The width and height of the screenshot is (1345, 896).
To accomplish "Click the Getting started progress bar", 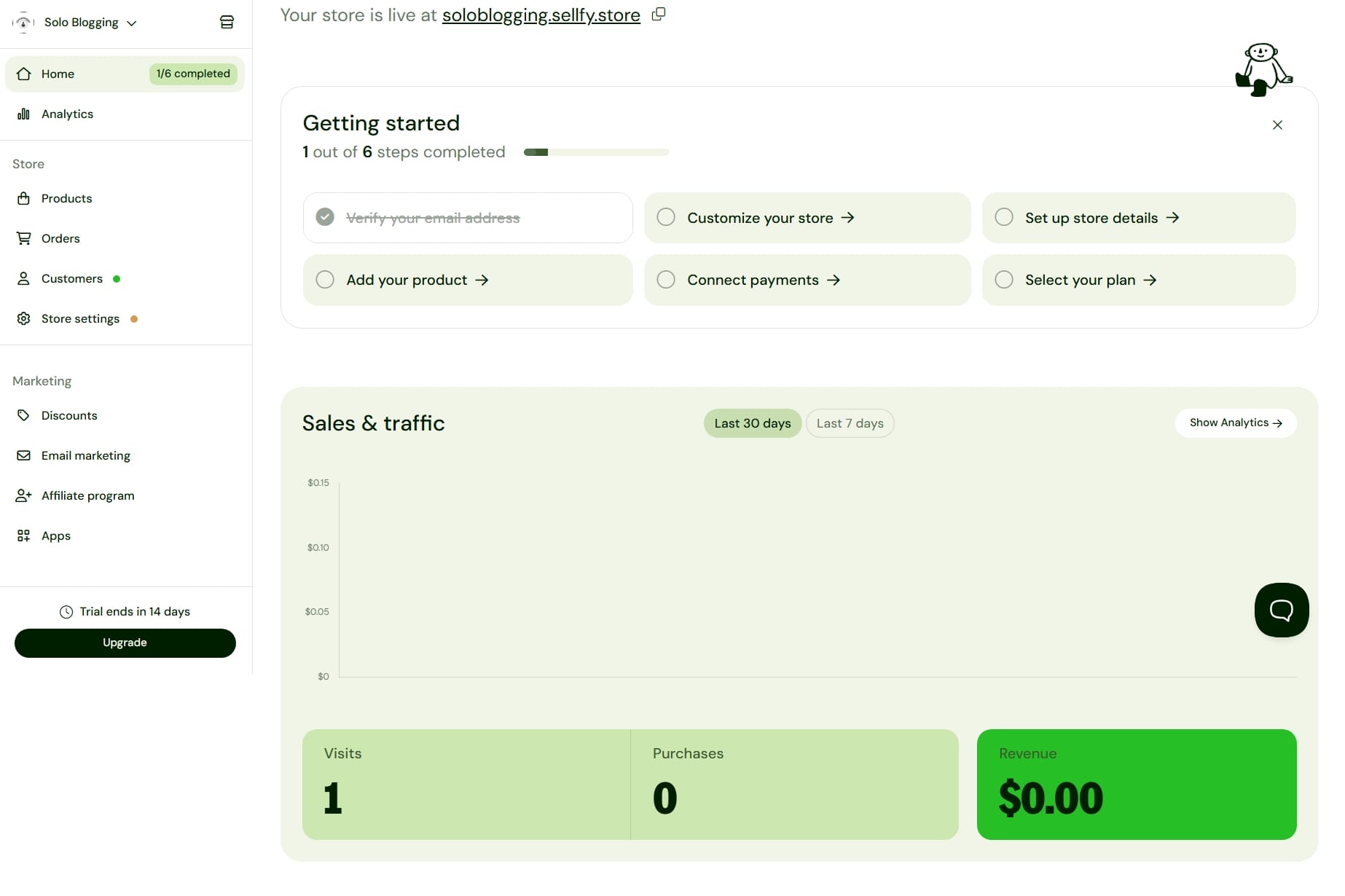I will (x=596, y=152).
